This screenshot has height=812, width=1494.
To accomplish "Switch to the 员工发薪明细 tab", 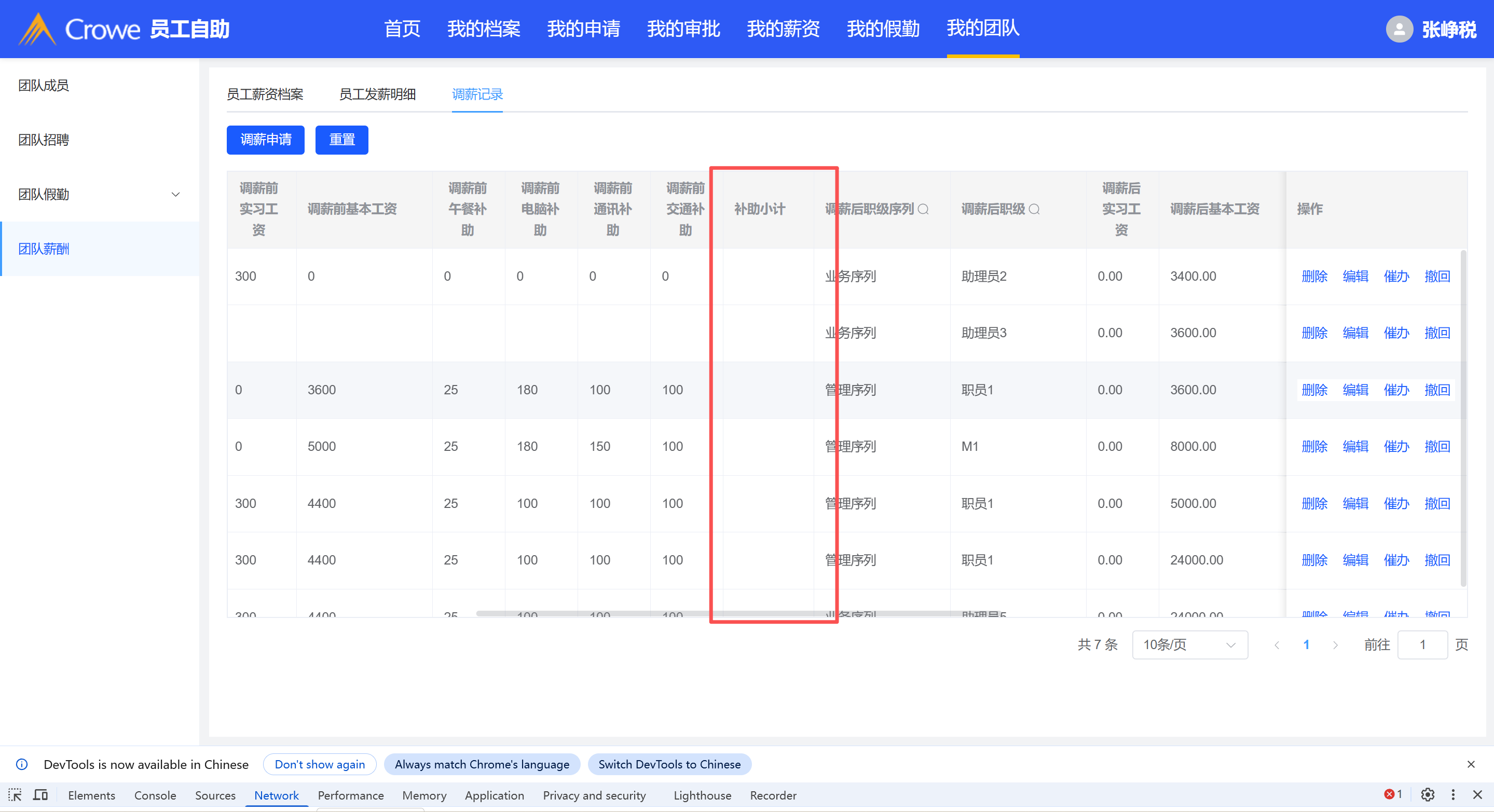I will click(377, 94).
